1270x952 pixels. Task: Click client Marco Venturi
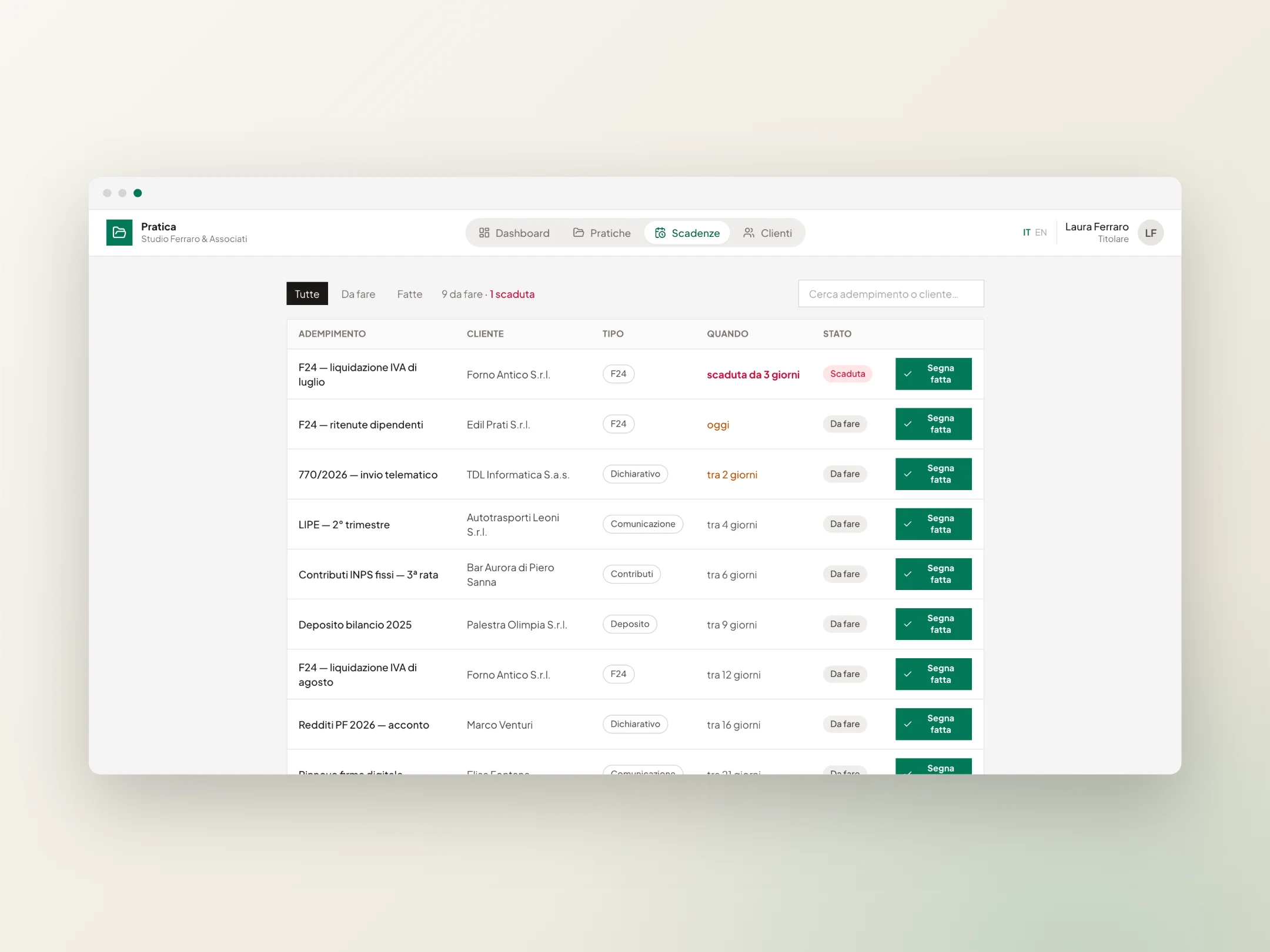[x=500, y=725]
